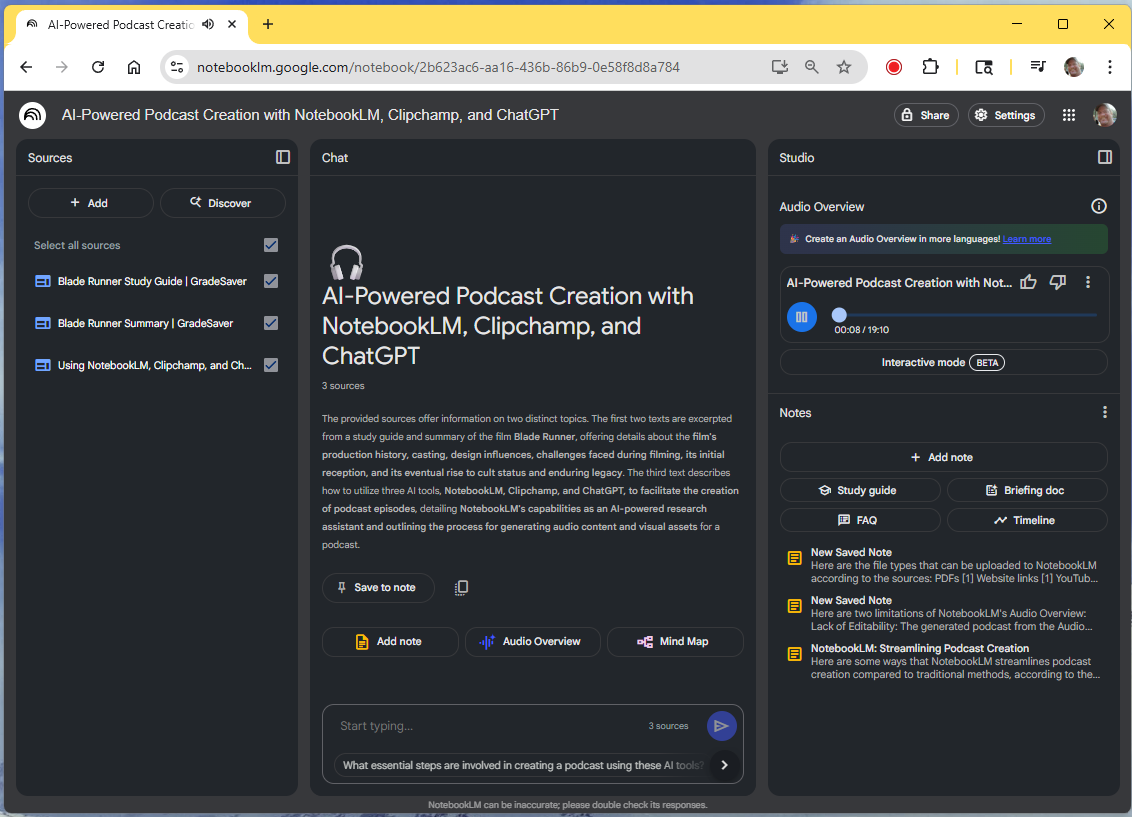Open media controls icon in toolbar

1037,67
